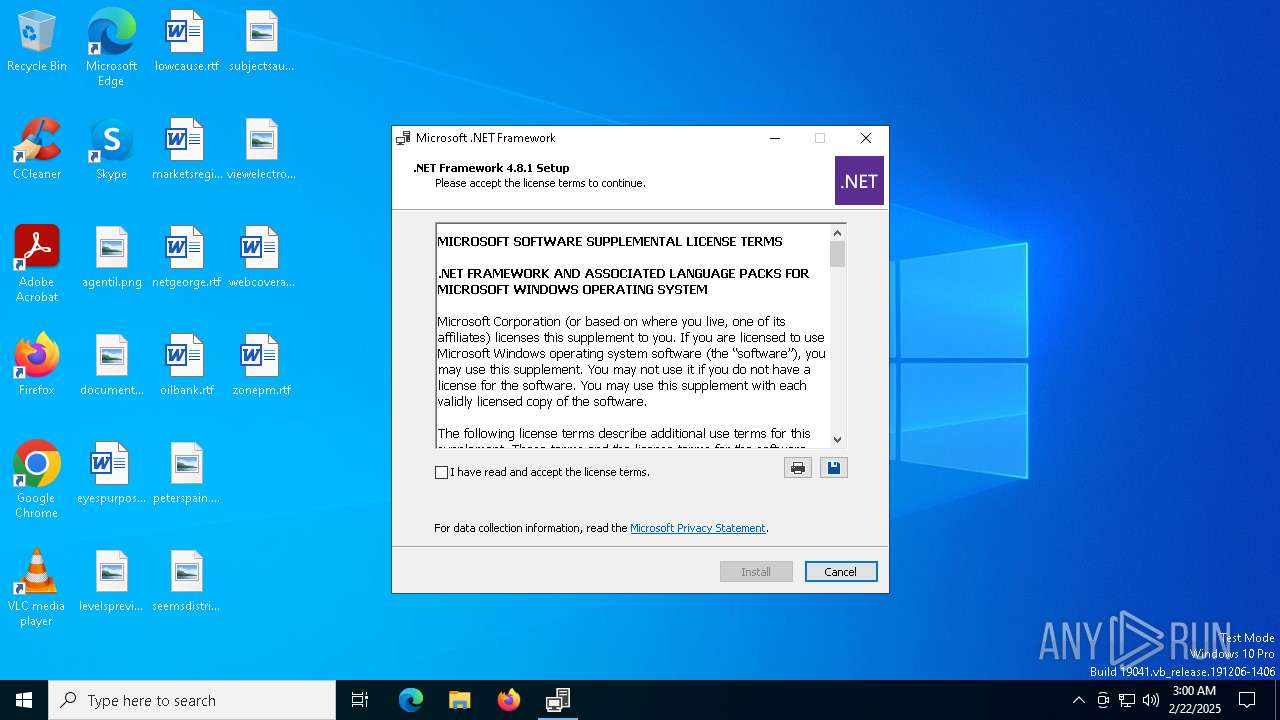Select levelsprevi... file on desktop
The height and width of the screenshot is (720, 1280).
111,582
